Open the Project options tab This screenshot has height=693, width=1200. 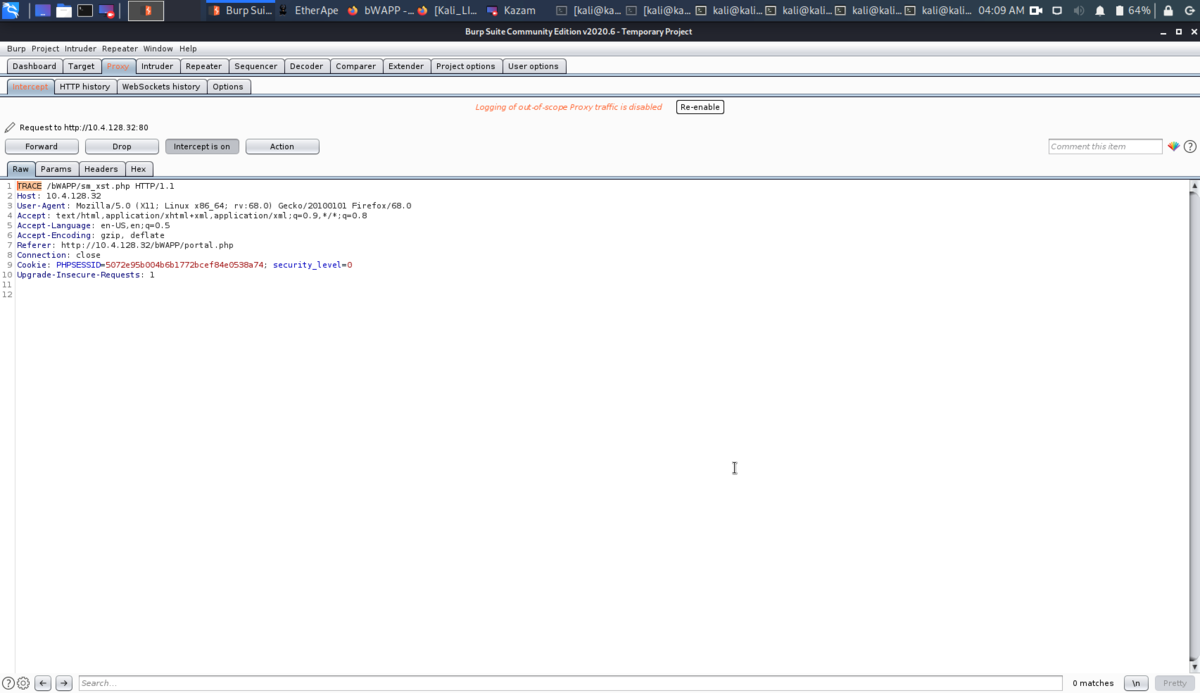point(466,66)
